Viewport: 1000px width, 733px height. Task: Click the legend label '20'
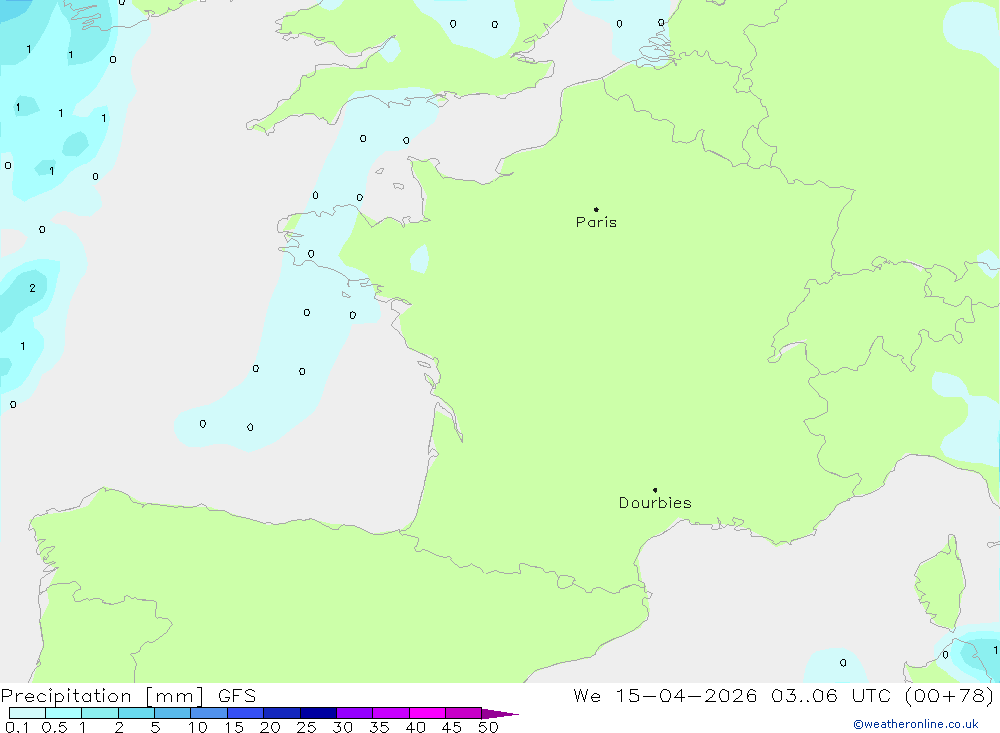[x=270, y=727]
